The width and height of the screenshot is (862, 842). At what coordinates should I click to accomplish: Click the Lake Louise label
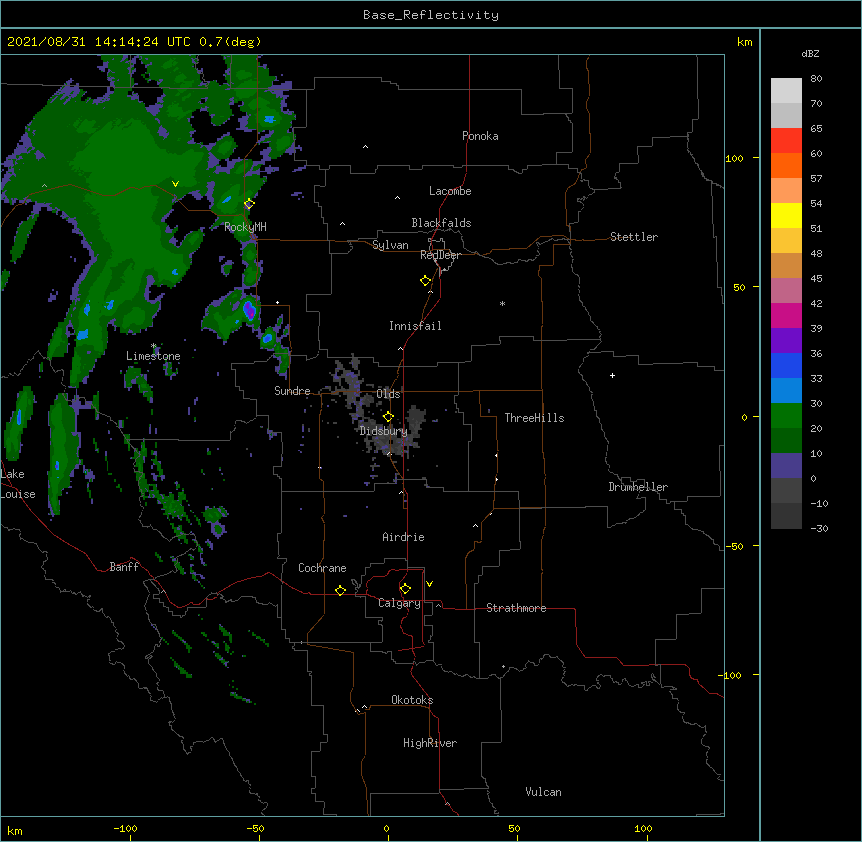point(18,484)
